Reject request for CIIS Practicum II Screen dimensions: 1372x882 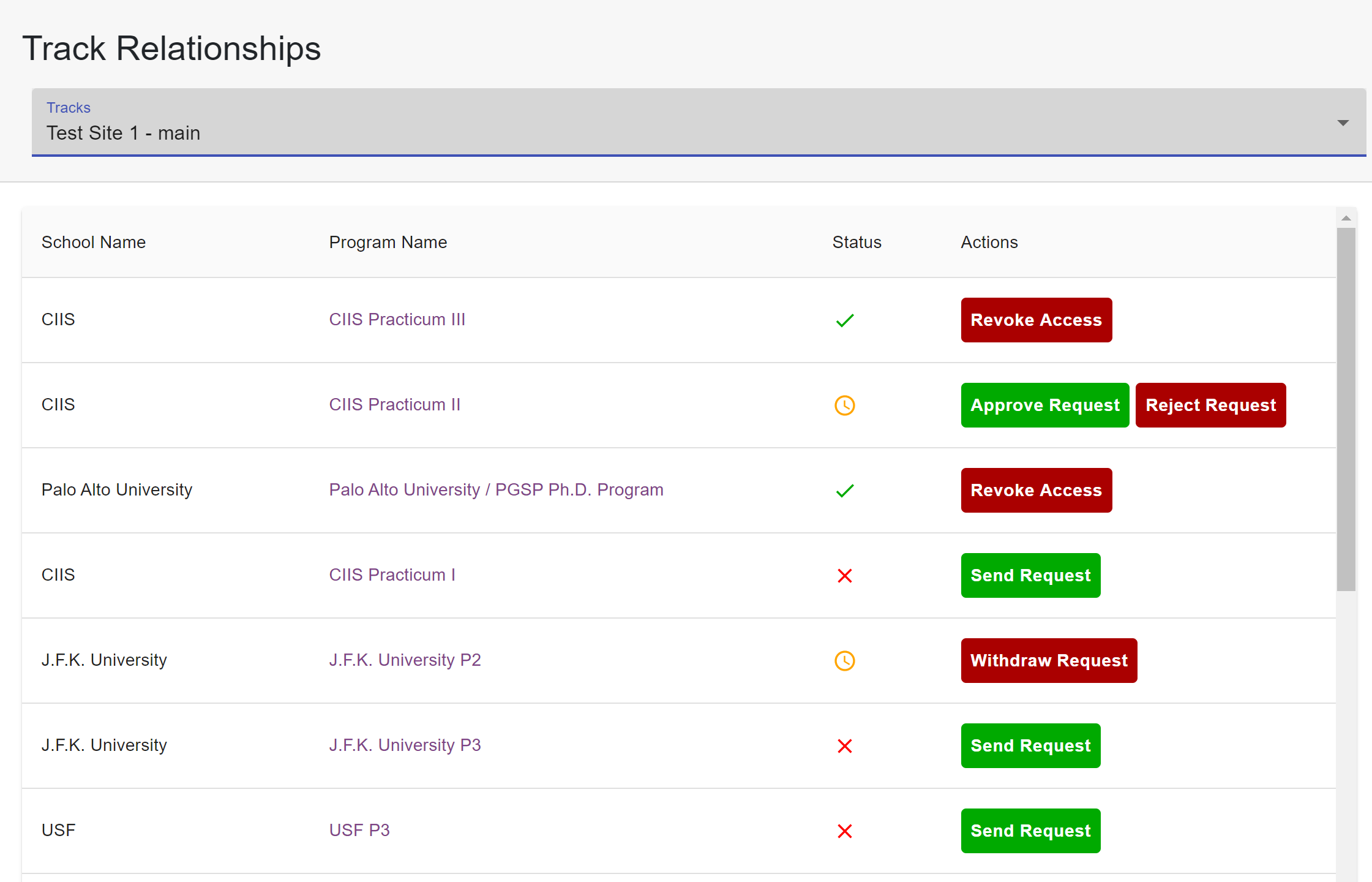1210,405
